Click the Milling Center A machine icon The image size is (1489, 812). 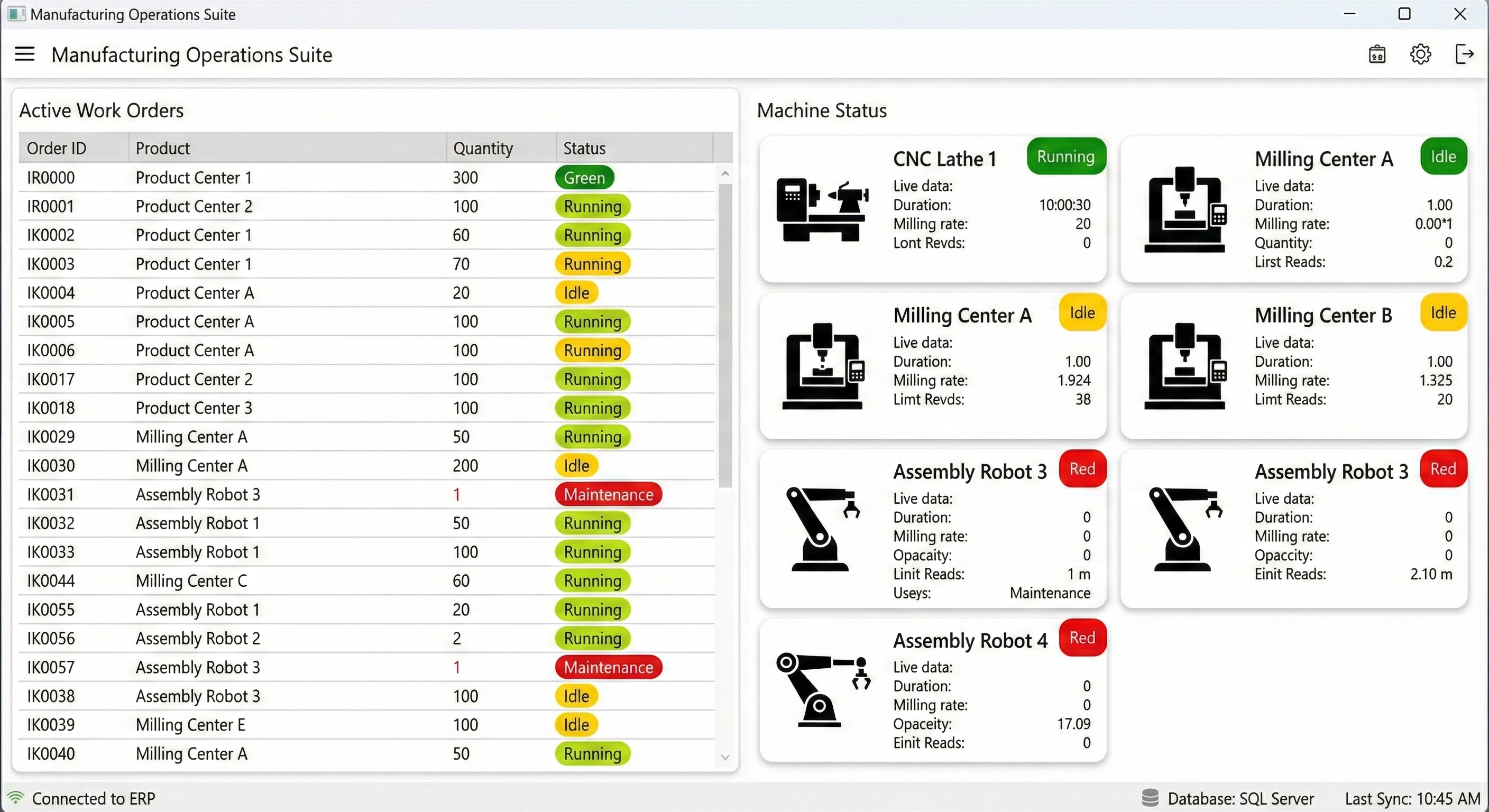click(x=823, y=367)
